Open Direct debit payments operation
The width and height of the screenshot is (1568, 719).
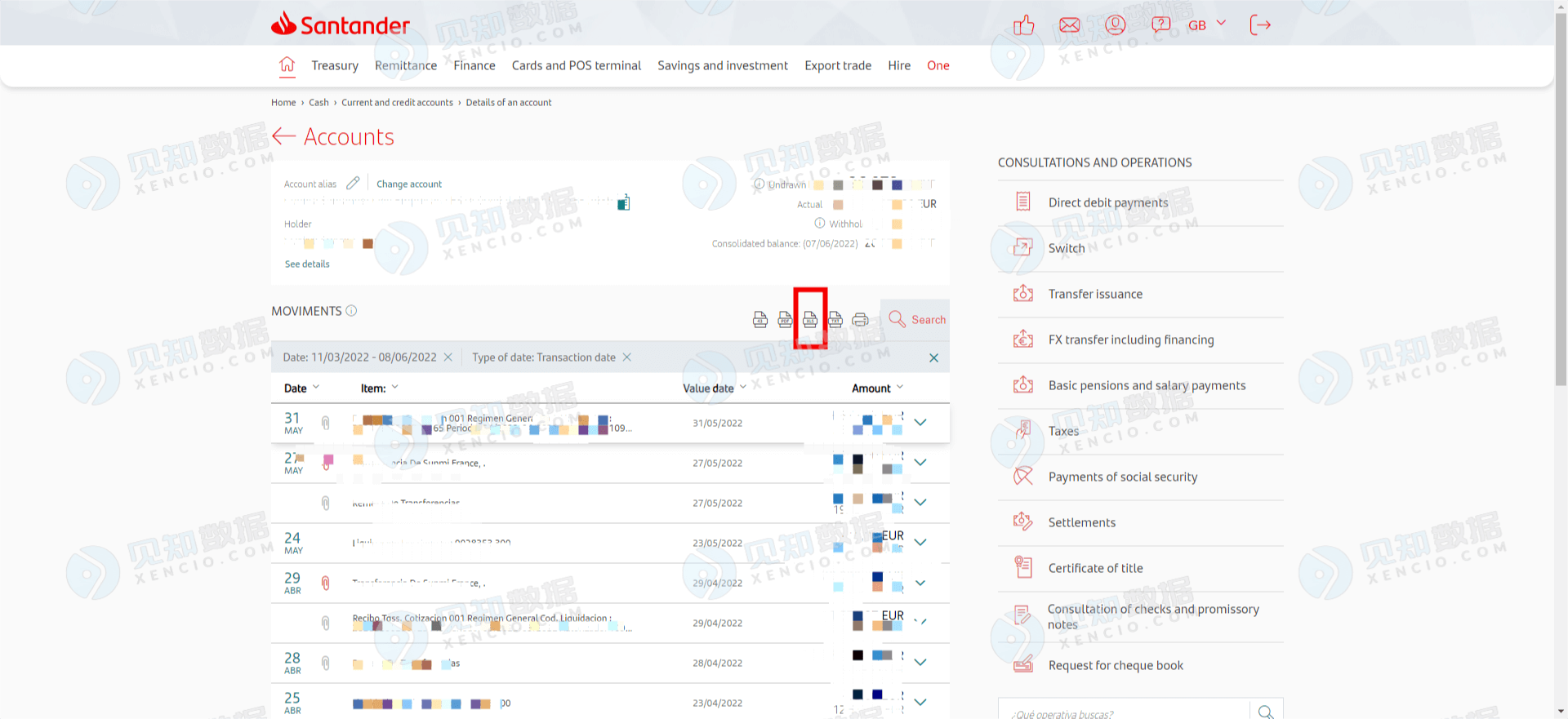pos(1107,202)
